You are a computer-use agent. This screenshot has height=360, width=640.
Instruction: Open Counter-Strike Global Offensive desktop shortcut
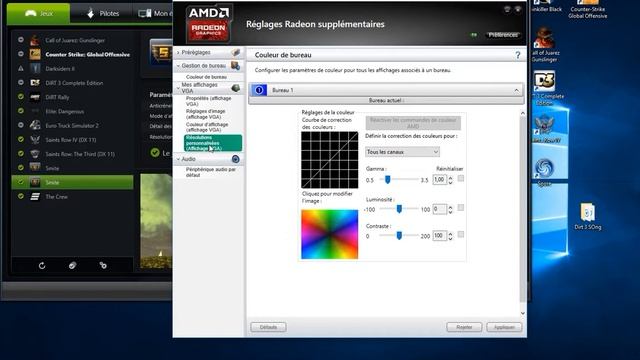coord(587,9)
